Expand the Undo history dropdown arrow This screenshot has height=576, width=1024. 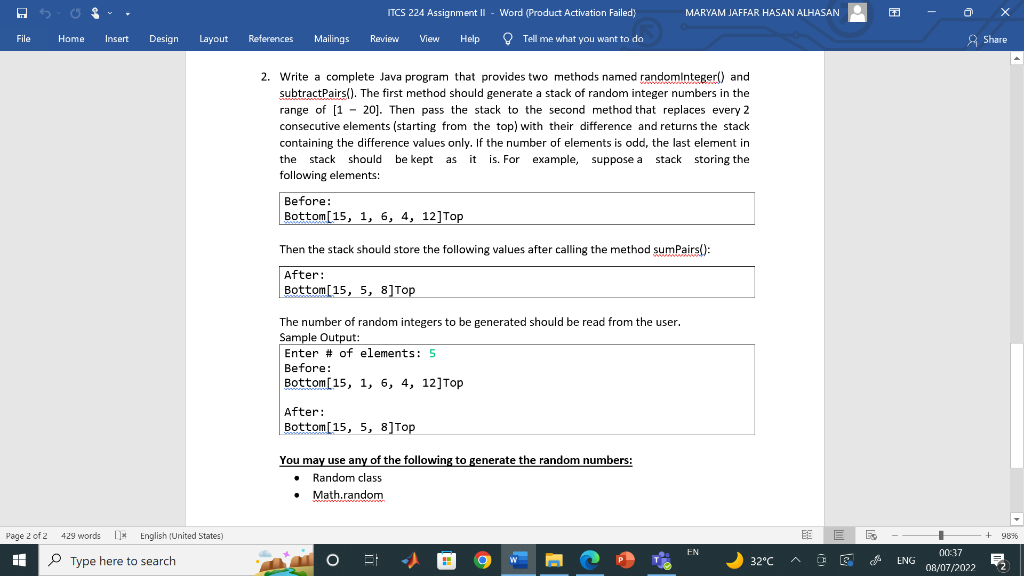(x=58, y=13)
